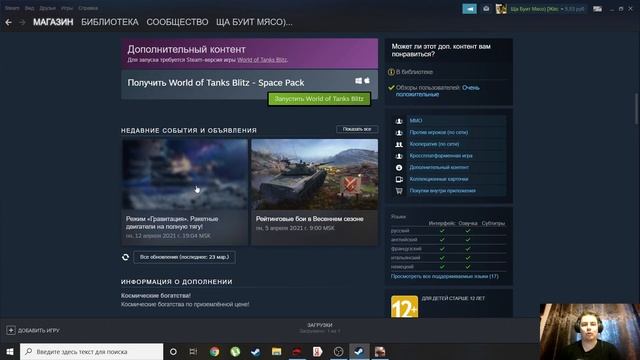Screen dimensions: 640x360
Task: Click Все обновления (последнее: 23 мар.) button
Action: coord(184,257)
